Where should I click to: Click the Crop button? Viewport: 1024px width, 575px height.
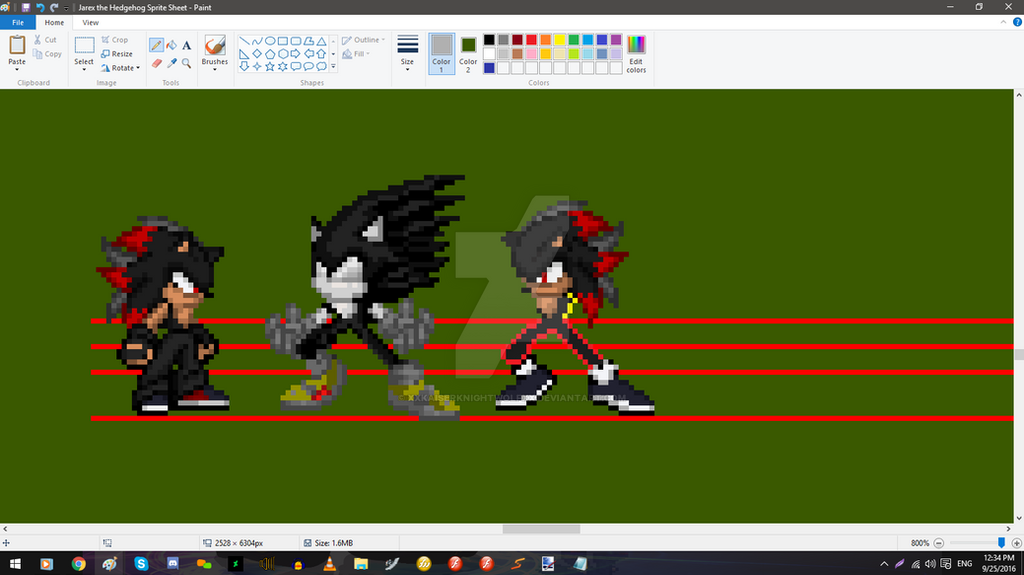[x=115, y=40]
